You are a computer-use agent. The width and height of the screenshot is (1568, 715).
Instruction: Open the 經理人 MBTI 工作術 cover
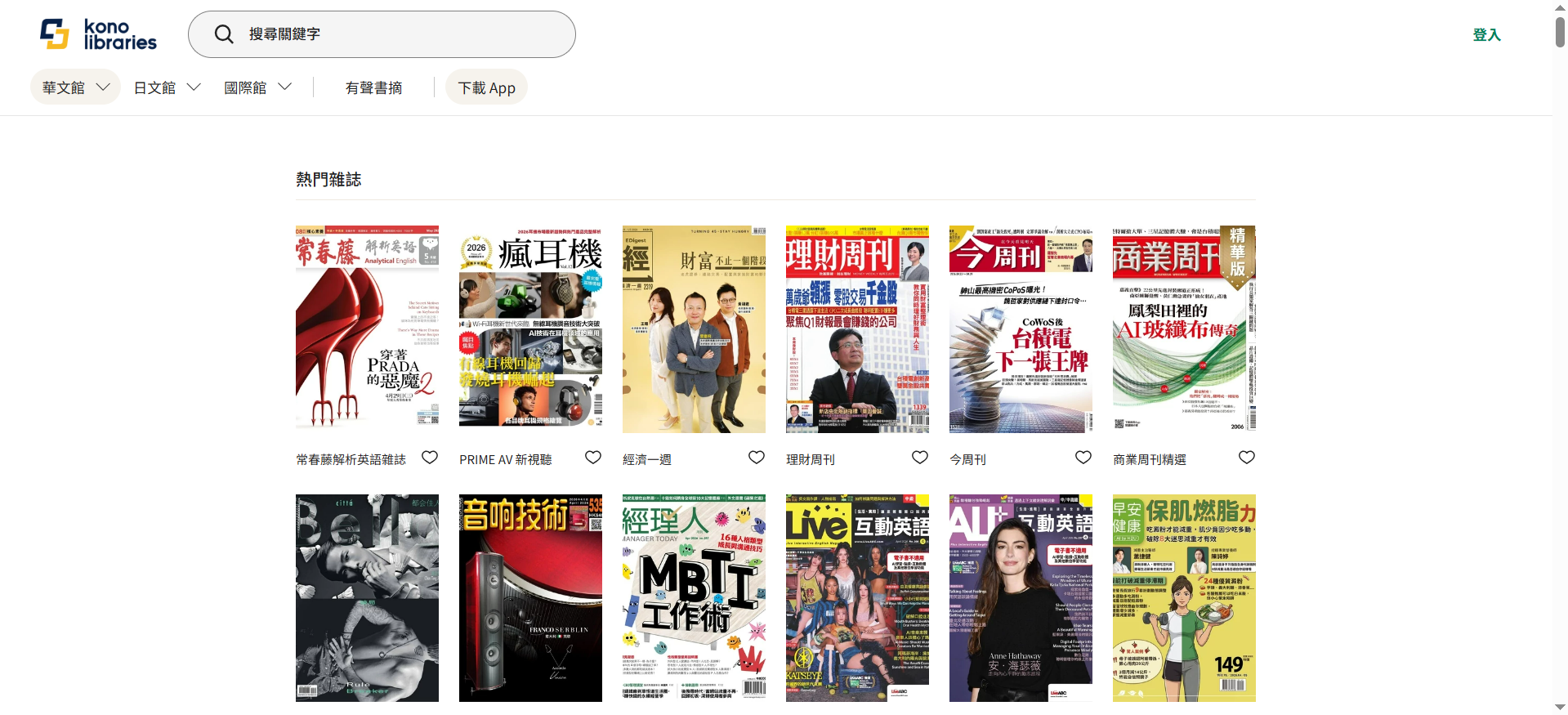coord(694,597)
